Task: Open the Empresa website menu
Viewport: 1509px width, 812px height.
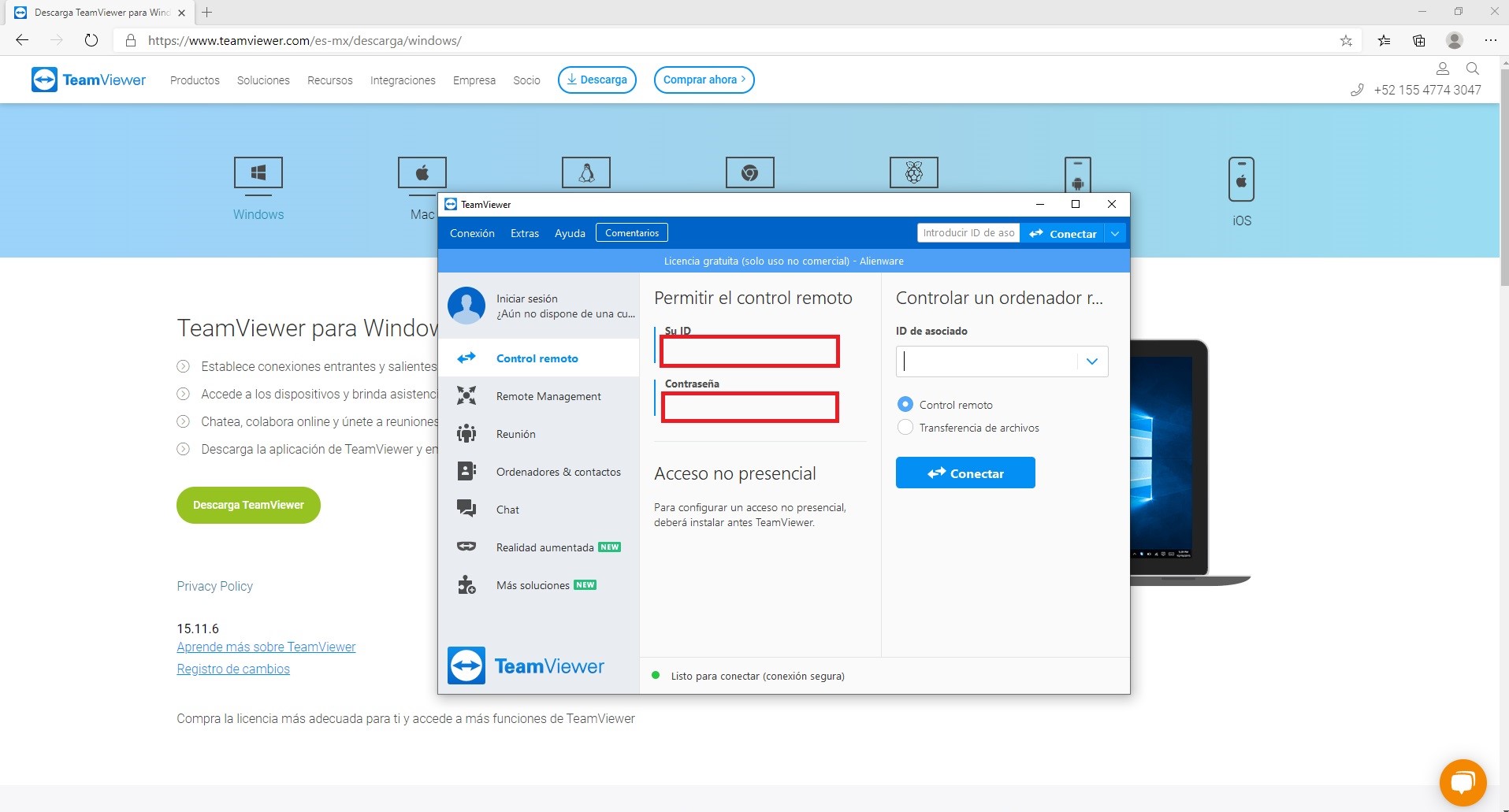Action: (x=474, y=80)
